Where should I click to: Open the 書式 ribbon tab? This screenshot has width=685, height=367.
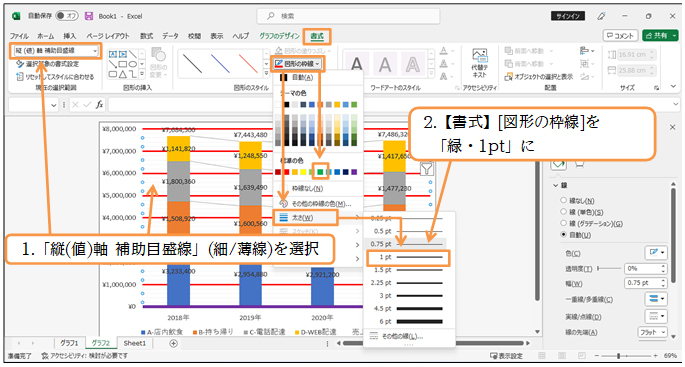click(317, 36)
